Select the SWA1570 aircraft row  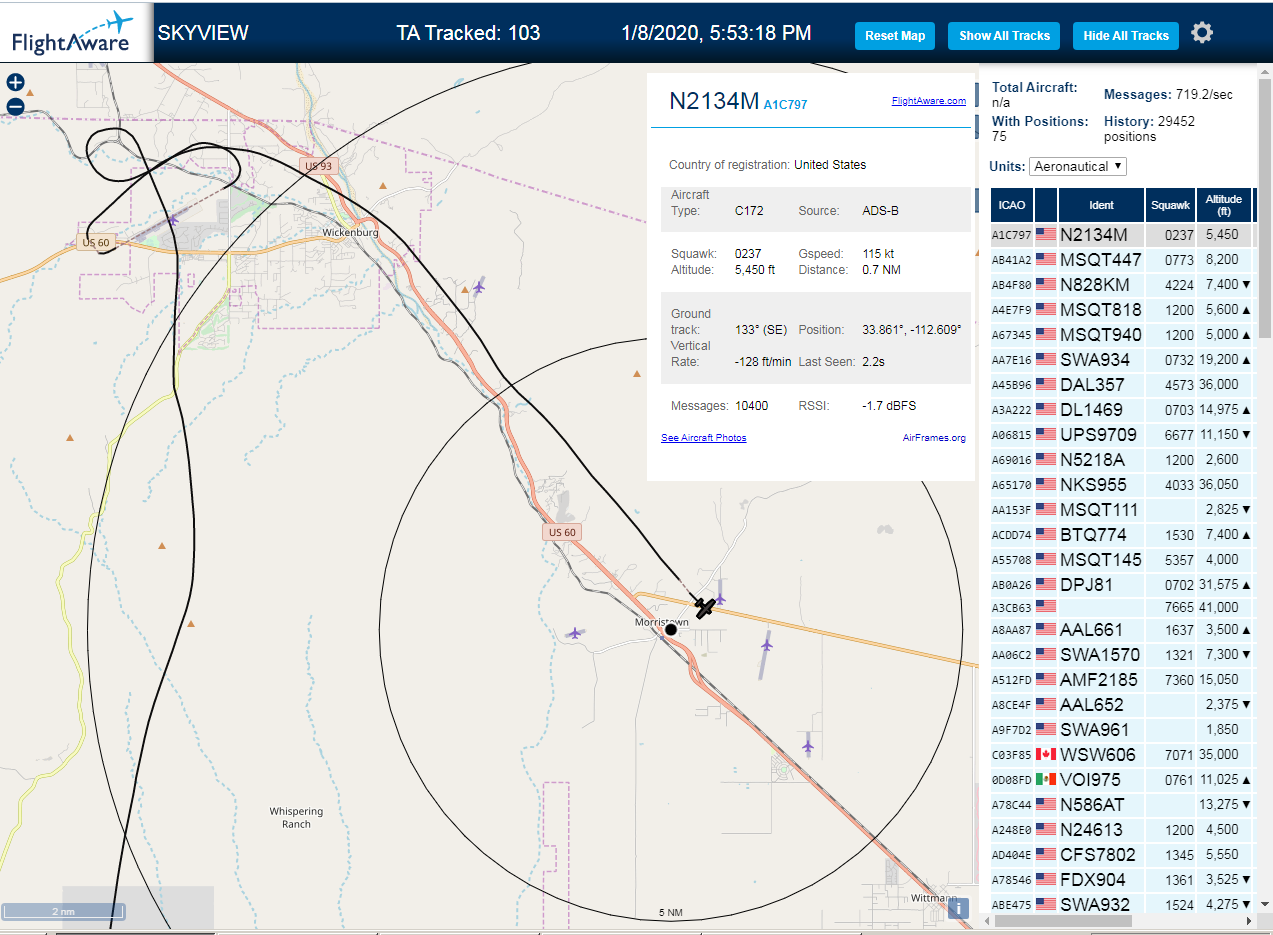pos(1123,654)
